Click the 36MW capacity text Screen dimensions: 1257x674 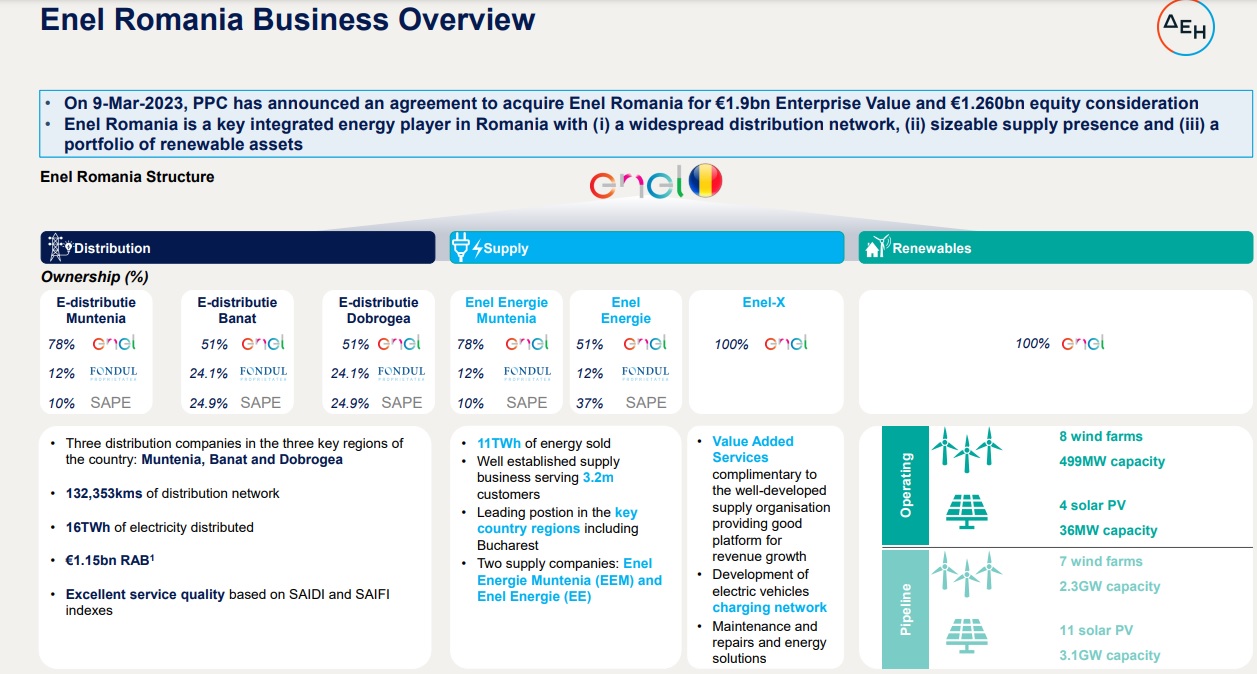tap(1108, 530)
